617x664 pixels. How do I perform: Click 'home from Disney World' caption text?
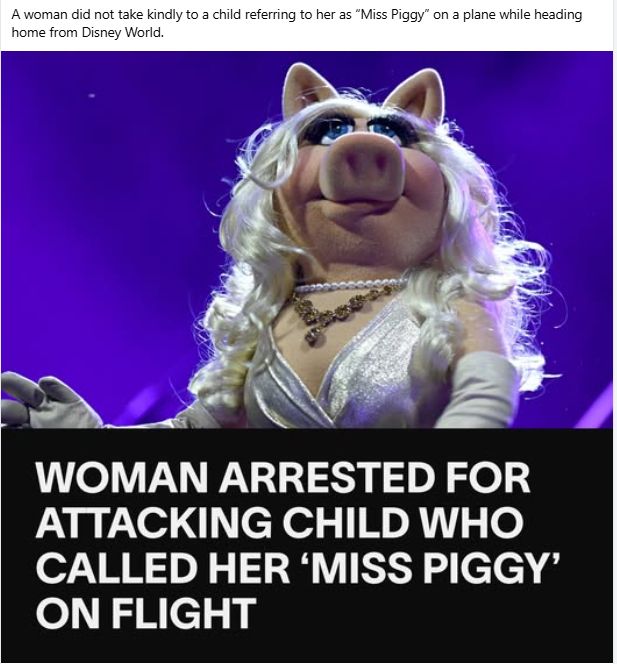87,33
